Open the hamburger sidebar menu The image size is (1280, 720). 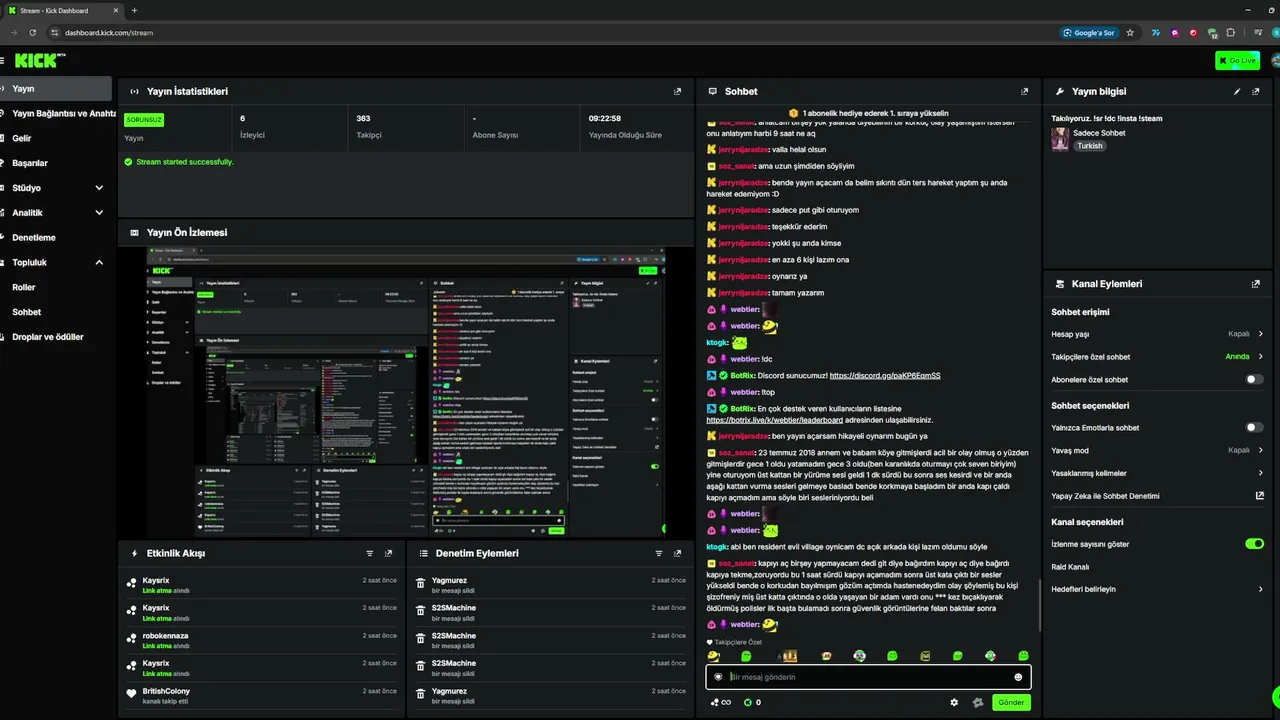(x=2, y=61)
